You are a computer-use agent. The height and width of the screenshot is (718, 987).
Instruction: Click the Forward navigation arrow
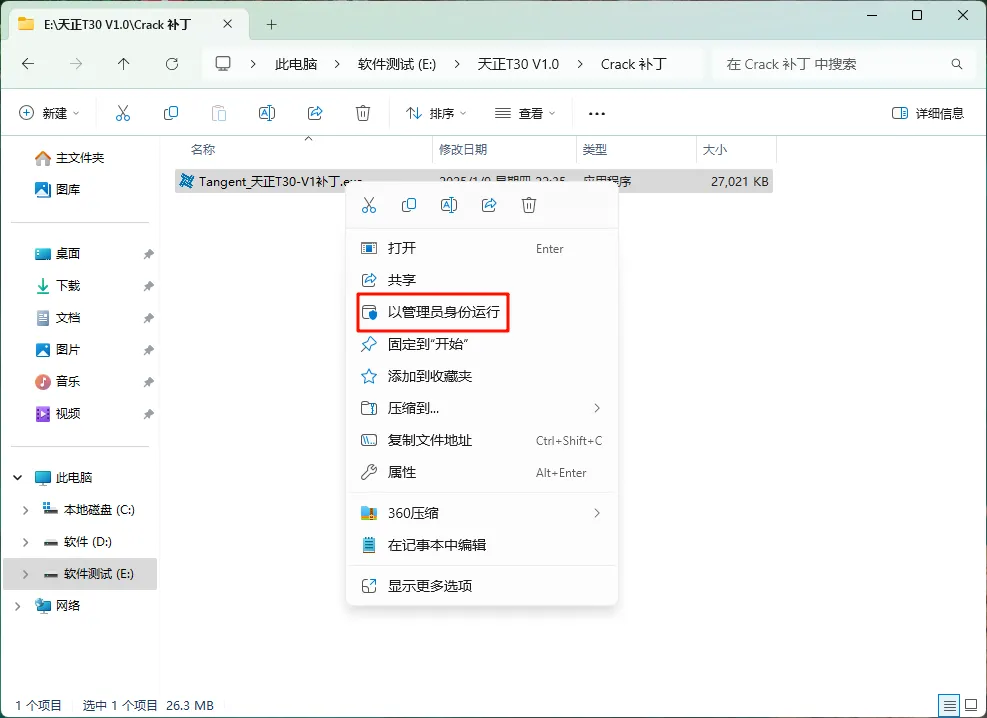coord(76,64)
